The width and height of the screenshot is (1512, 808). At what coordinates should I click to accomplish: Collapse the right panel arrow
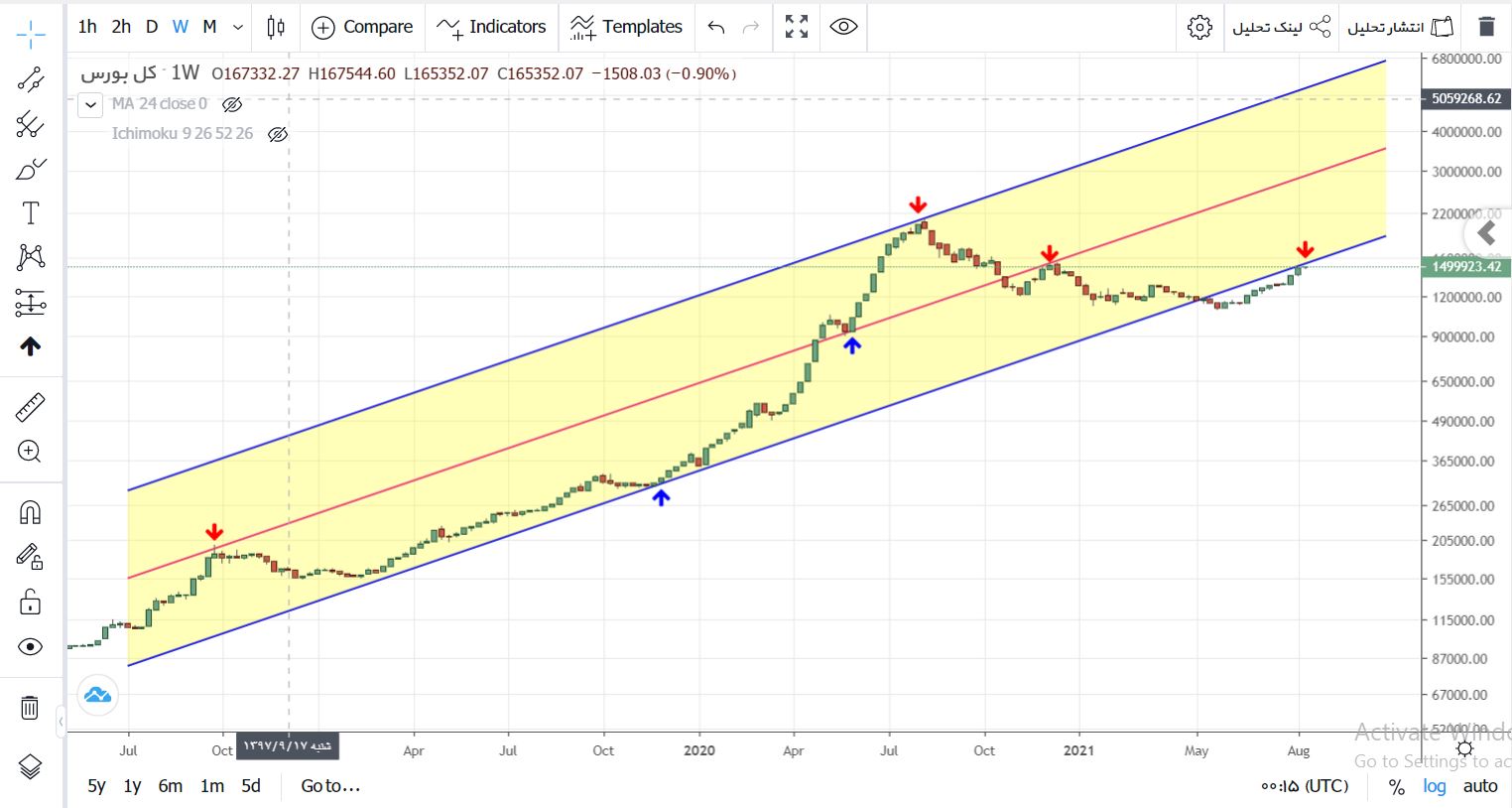tap(1486, 234)
